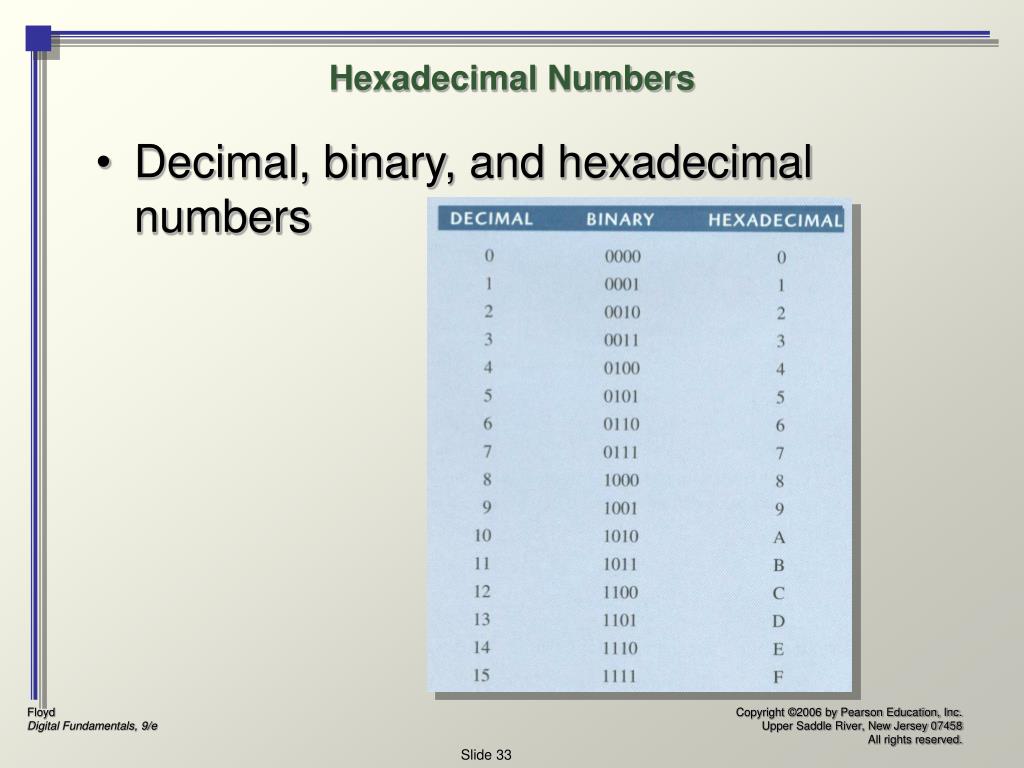Click binary cell 0110
Viewport: 1024px width, 768px height.
coord(620,425)
